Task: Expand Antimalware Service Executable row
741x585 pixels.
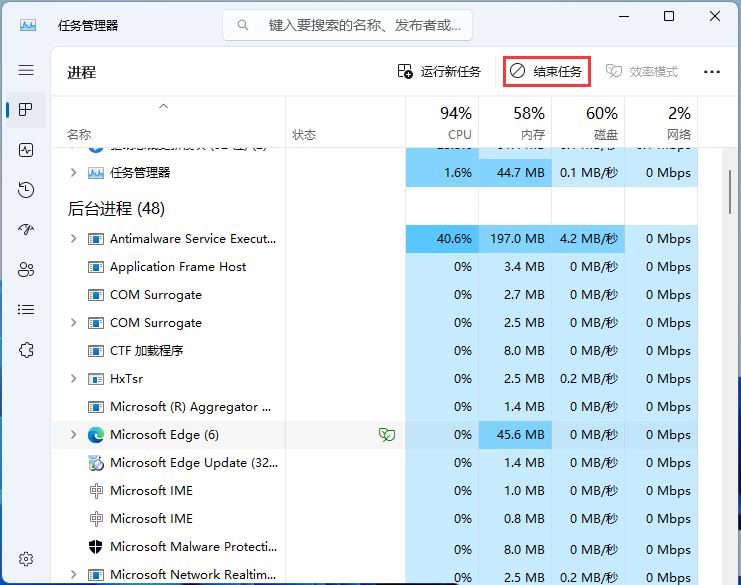Action: (x=73, y=239)
